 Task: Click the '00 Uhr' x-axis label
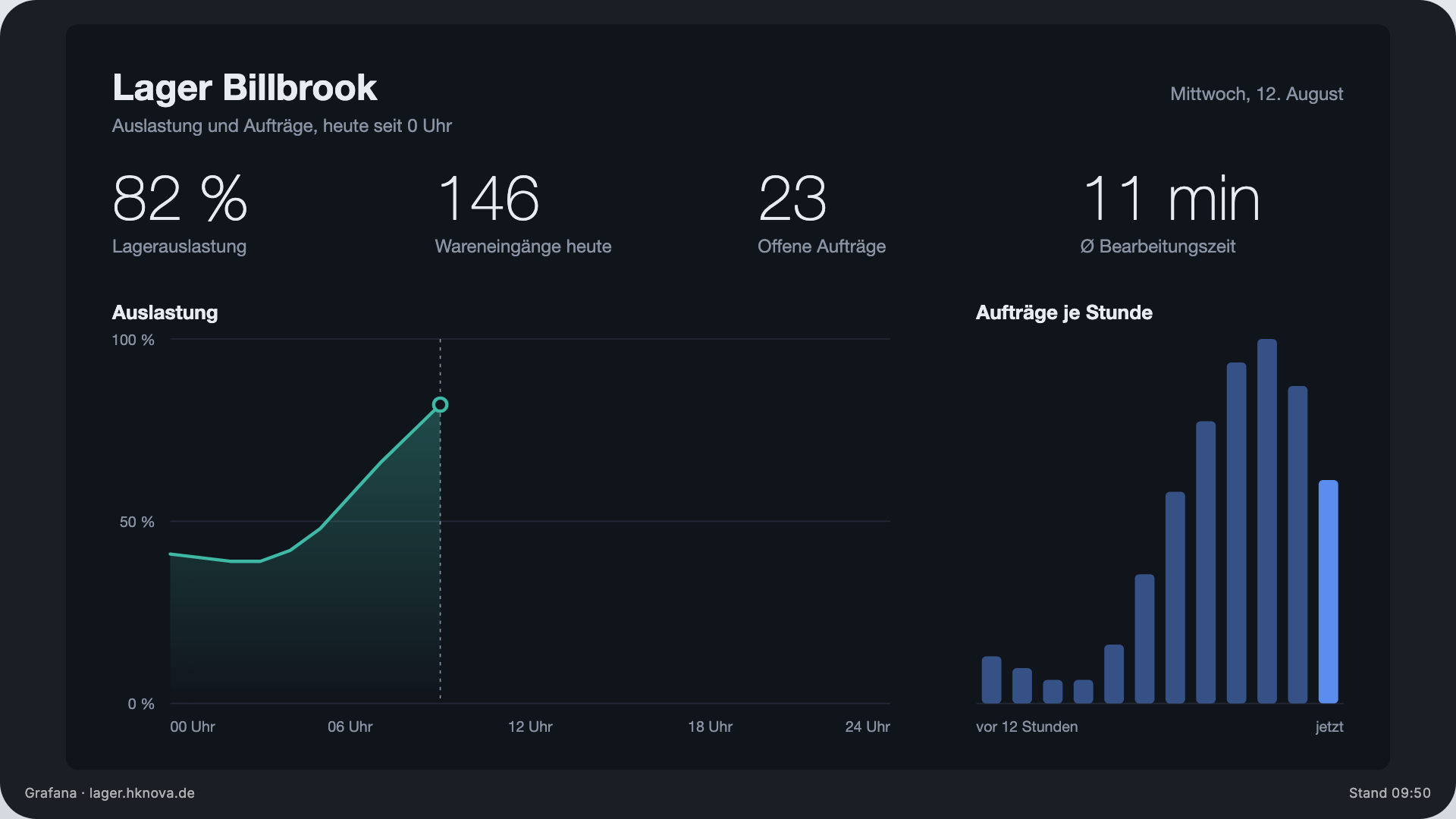coord(193,726)
